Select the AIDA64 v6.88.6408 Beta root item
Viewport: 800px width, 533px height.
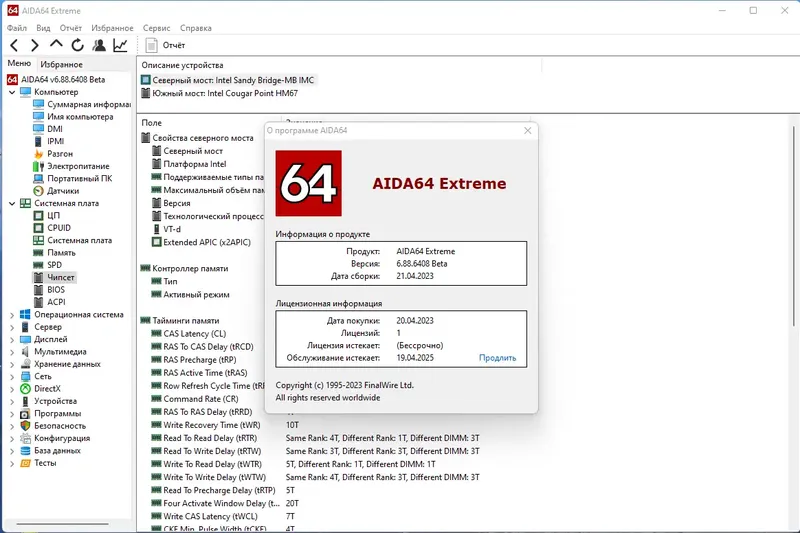point(56,80)
